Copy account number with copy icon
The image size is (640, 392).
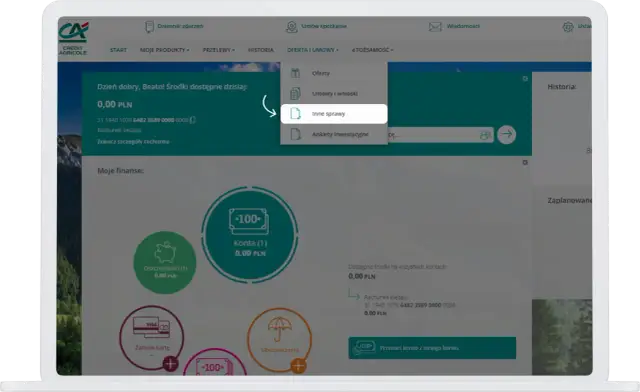pyautogui.click(x=193, y=120)
